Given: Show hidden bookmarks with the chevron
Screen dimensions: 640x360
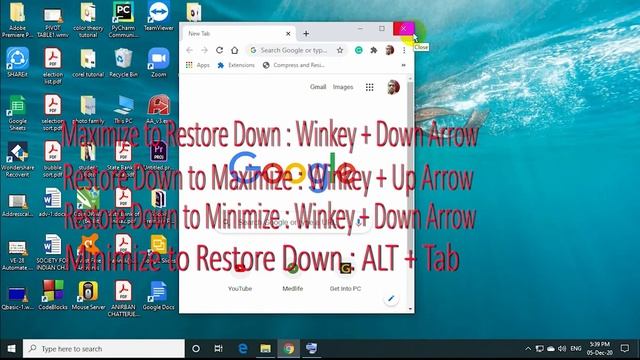Looking at the screenshot, I should (x=403, y=65).
